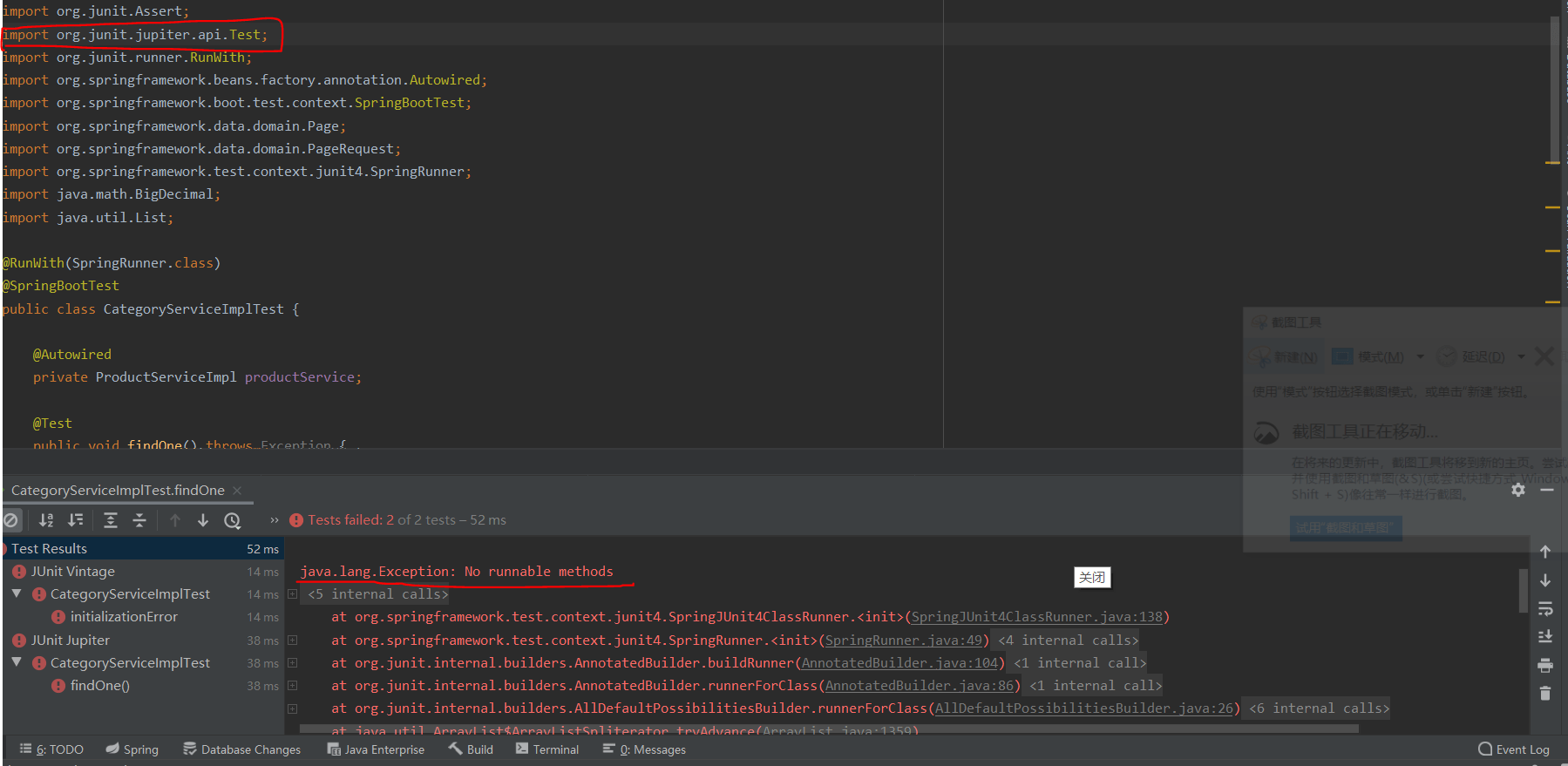Expand <4 internal calls> folded text
1568x766 pixels.
pos(1068,641)
